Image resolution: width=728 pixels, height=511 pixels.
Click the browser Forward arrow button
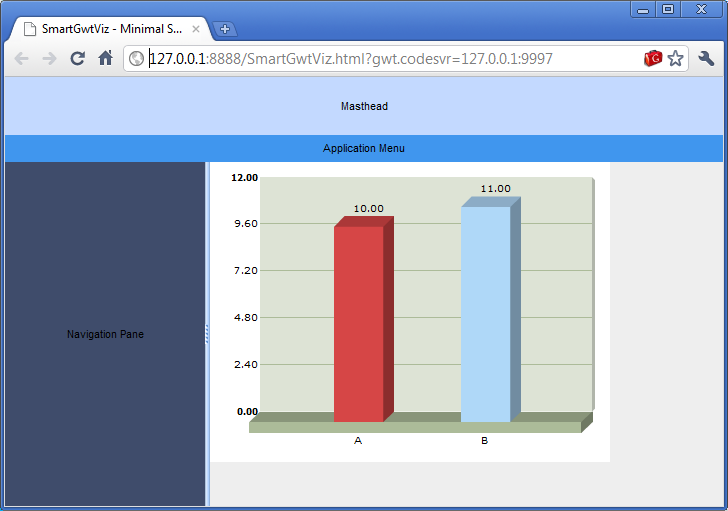[x=49, y=59]
